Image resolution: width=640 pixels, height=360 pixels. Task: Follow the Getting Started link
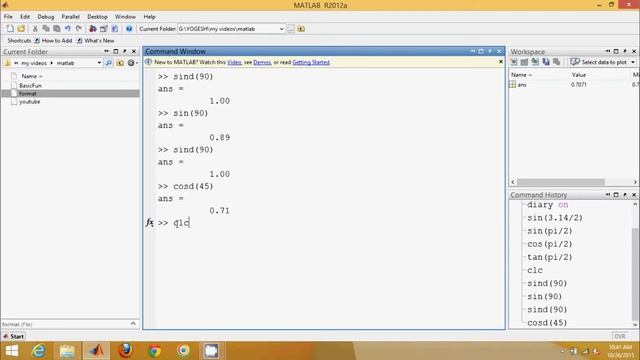pos(311,62)
